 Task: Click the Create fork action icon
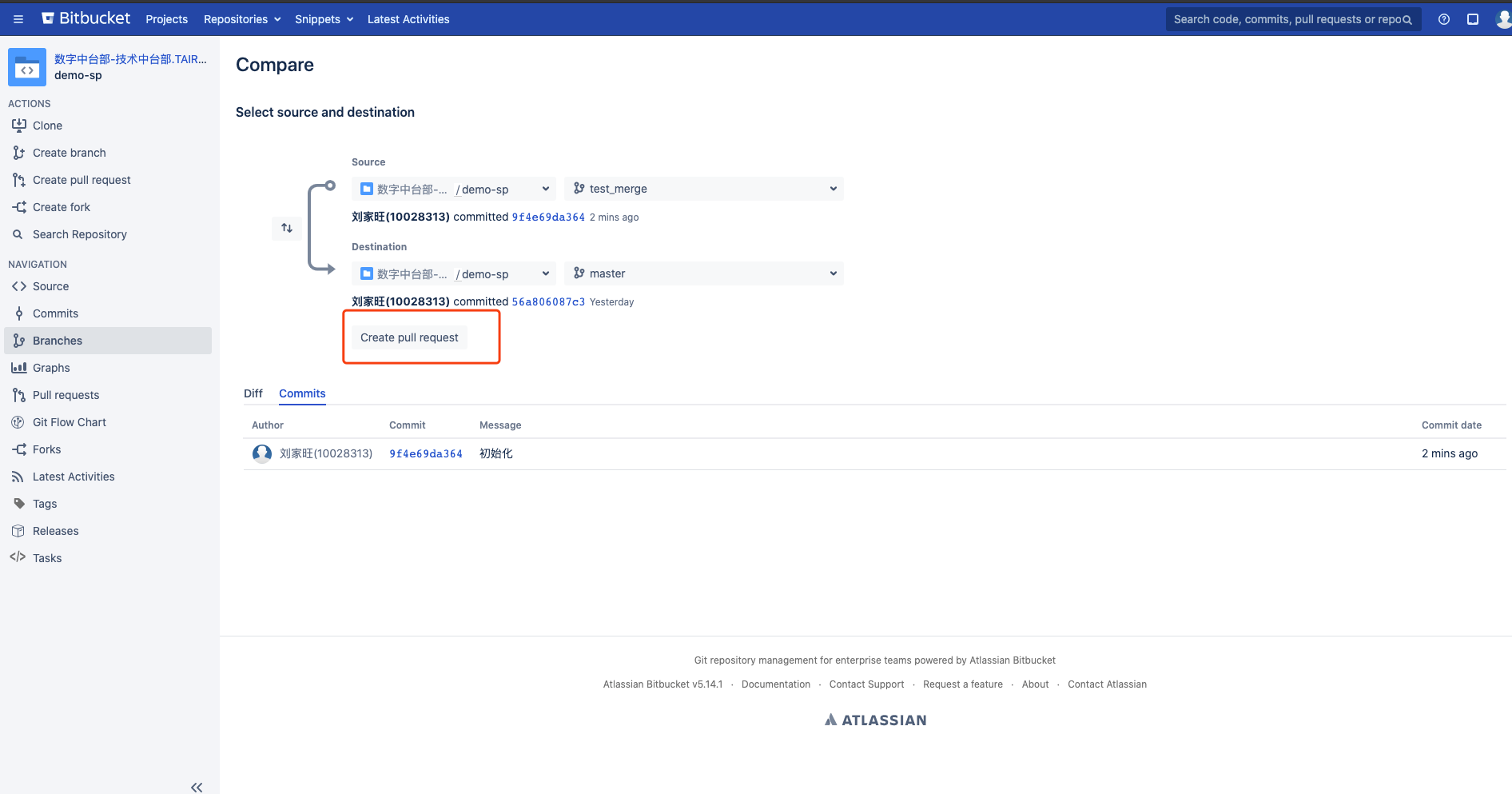tap(19, 207)
